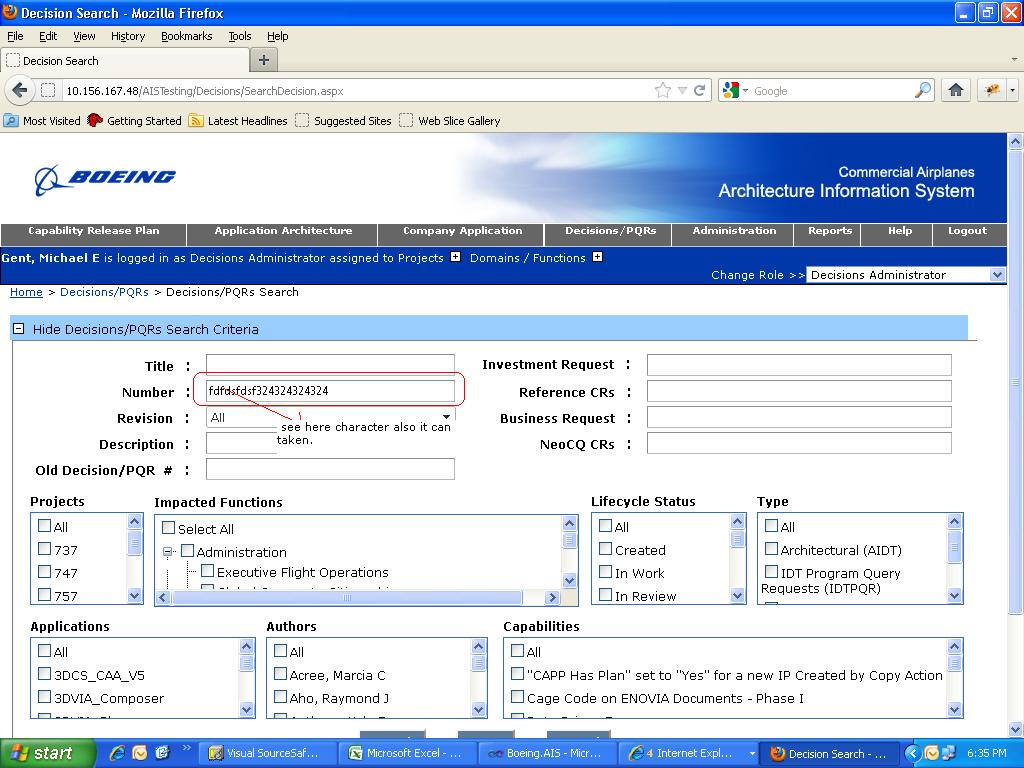Check Executive Flight Operations checkbox
The width and height of the screenshot is (1024, 768).
pos(208,571)
